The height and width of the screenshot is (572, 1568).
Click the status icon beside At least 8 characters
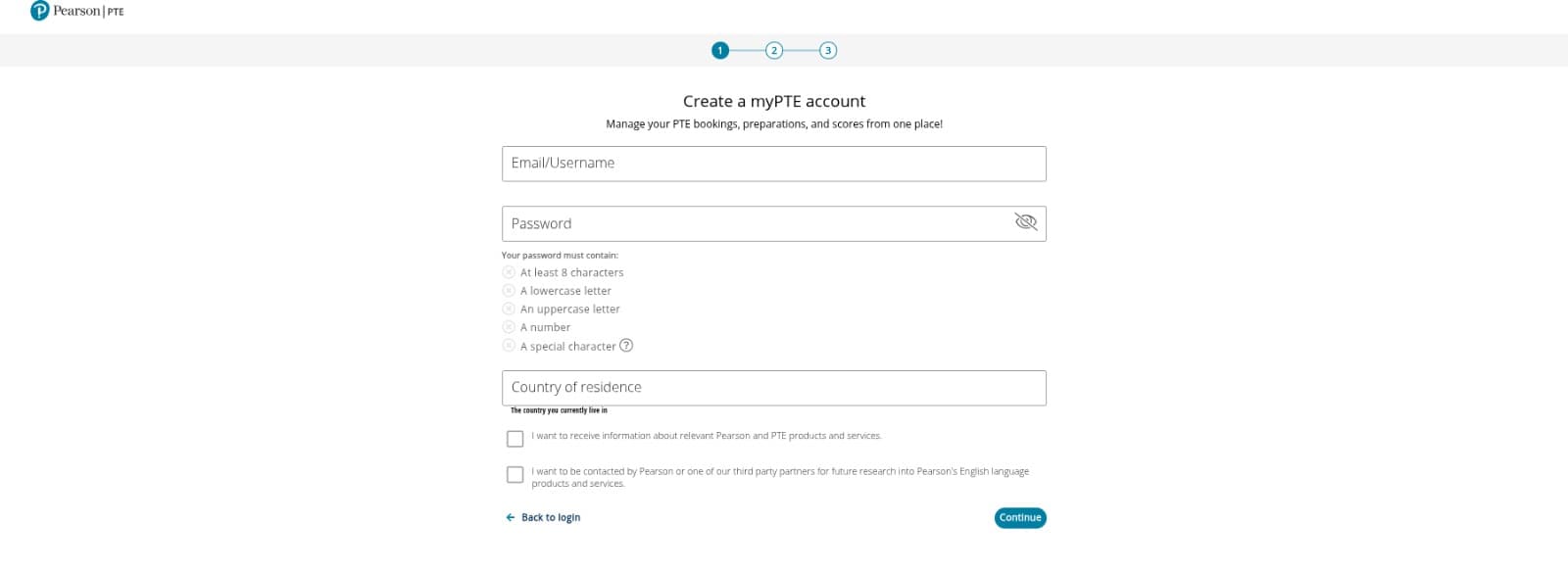(509, 271)
